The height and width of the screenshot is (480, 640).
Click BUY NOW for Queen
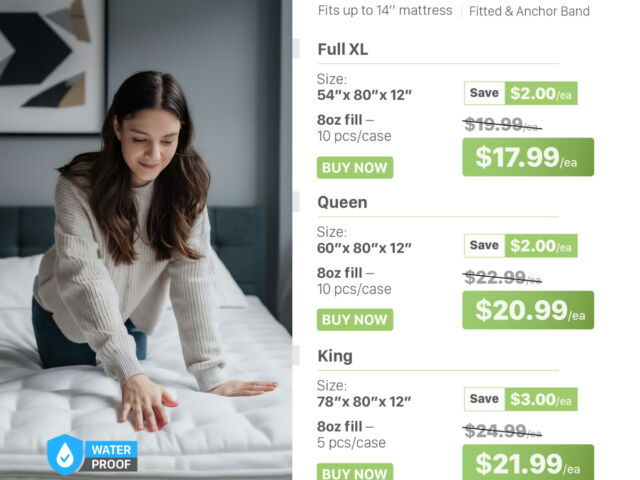coord(355,320)
